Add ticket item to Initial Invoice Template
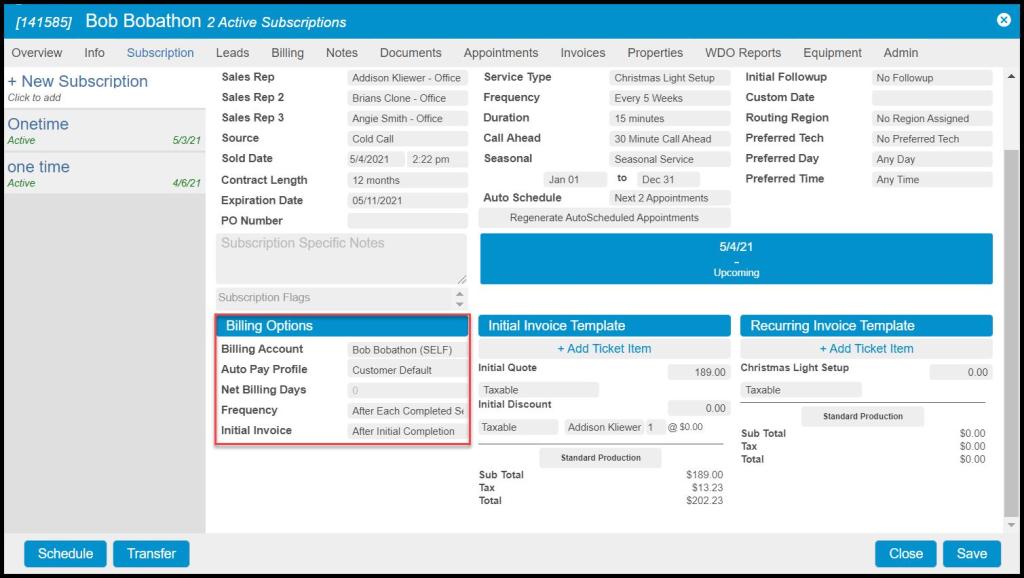This screenshot has width=1024, height=578. click(x=604, y=349)
